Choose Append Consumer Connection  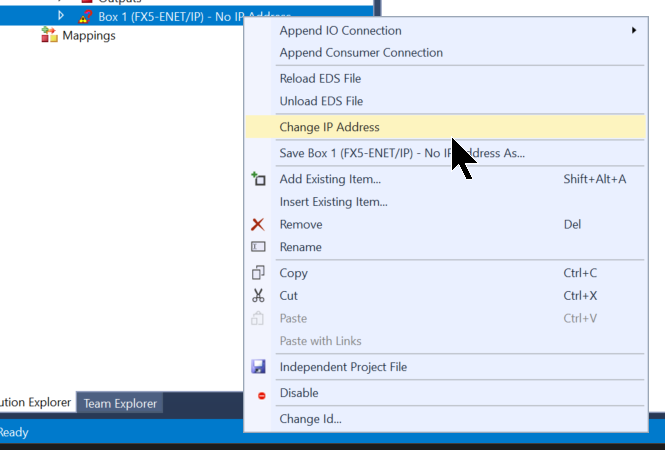[x=360, y=53]
